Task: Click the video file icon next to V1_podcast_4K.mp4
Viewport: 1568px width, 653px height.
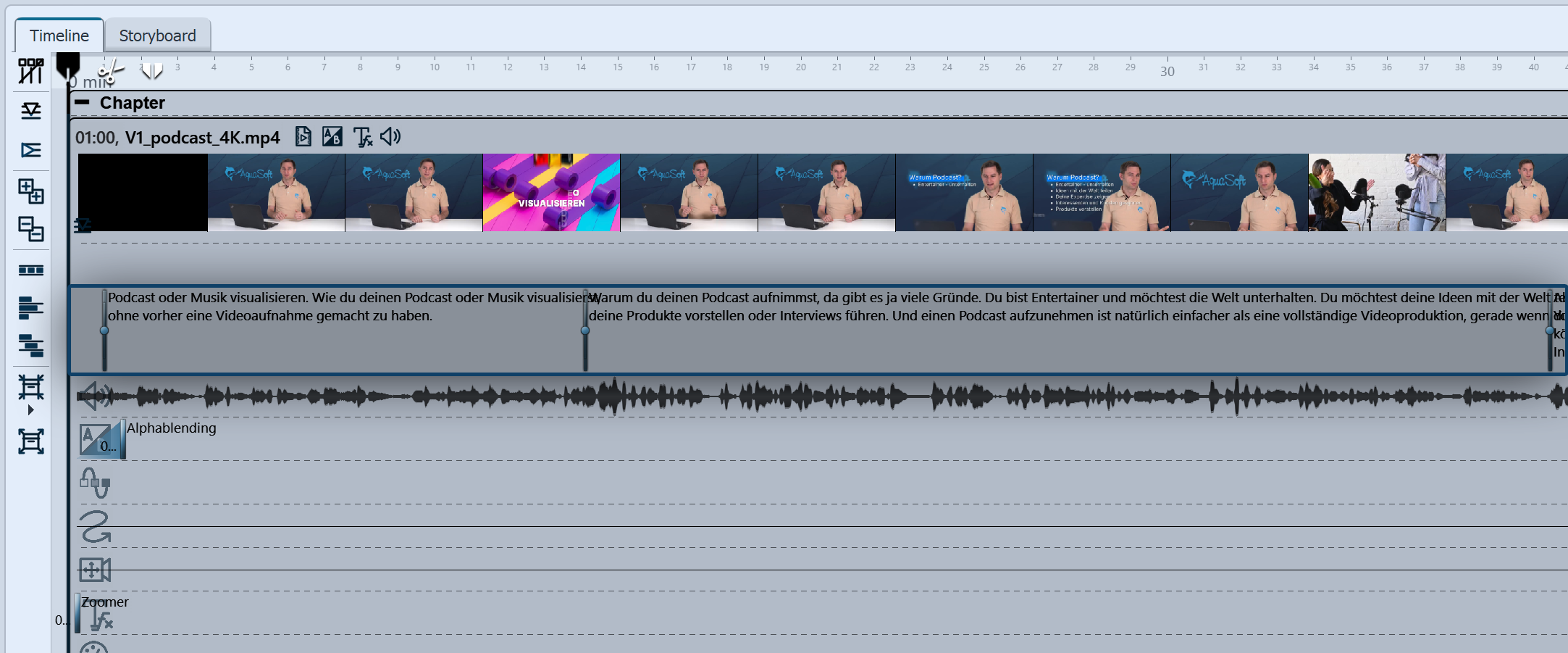Action: pyautogui.click(x=303, y=136)
